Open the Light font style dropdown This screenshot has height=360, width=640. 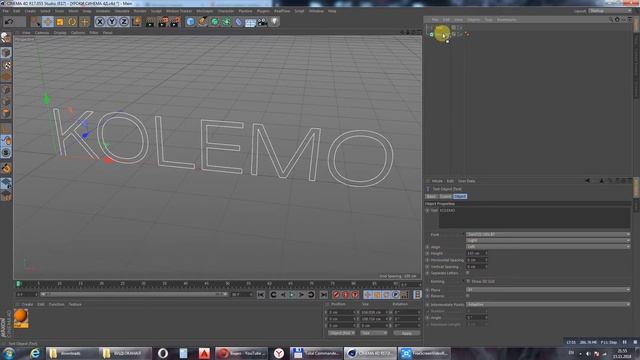[548, 240]
